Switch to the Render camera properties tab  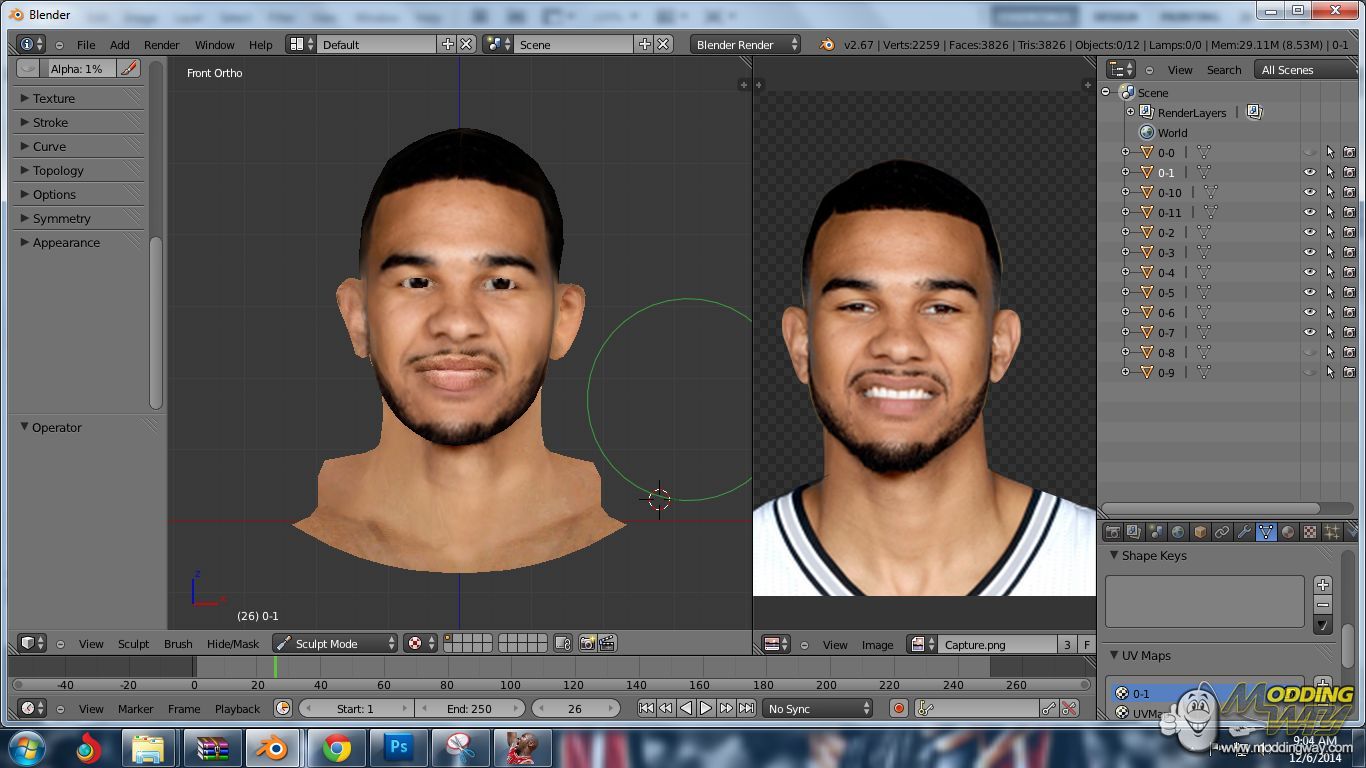(1112, 533)
